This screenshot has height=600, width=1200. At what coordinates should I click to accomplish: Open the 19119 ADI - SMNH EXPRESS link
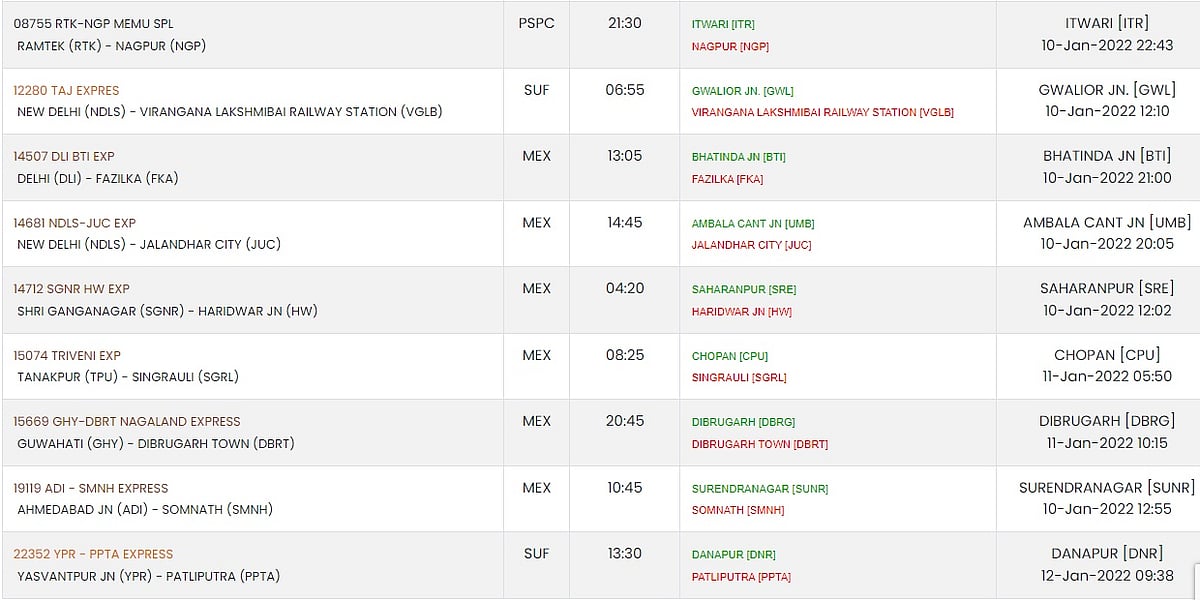click(91, 488)
